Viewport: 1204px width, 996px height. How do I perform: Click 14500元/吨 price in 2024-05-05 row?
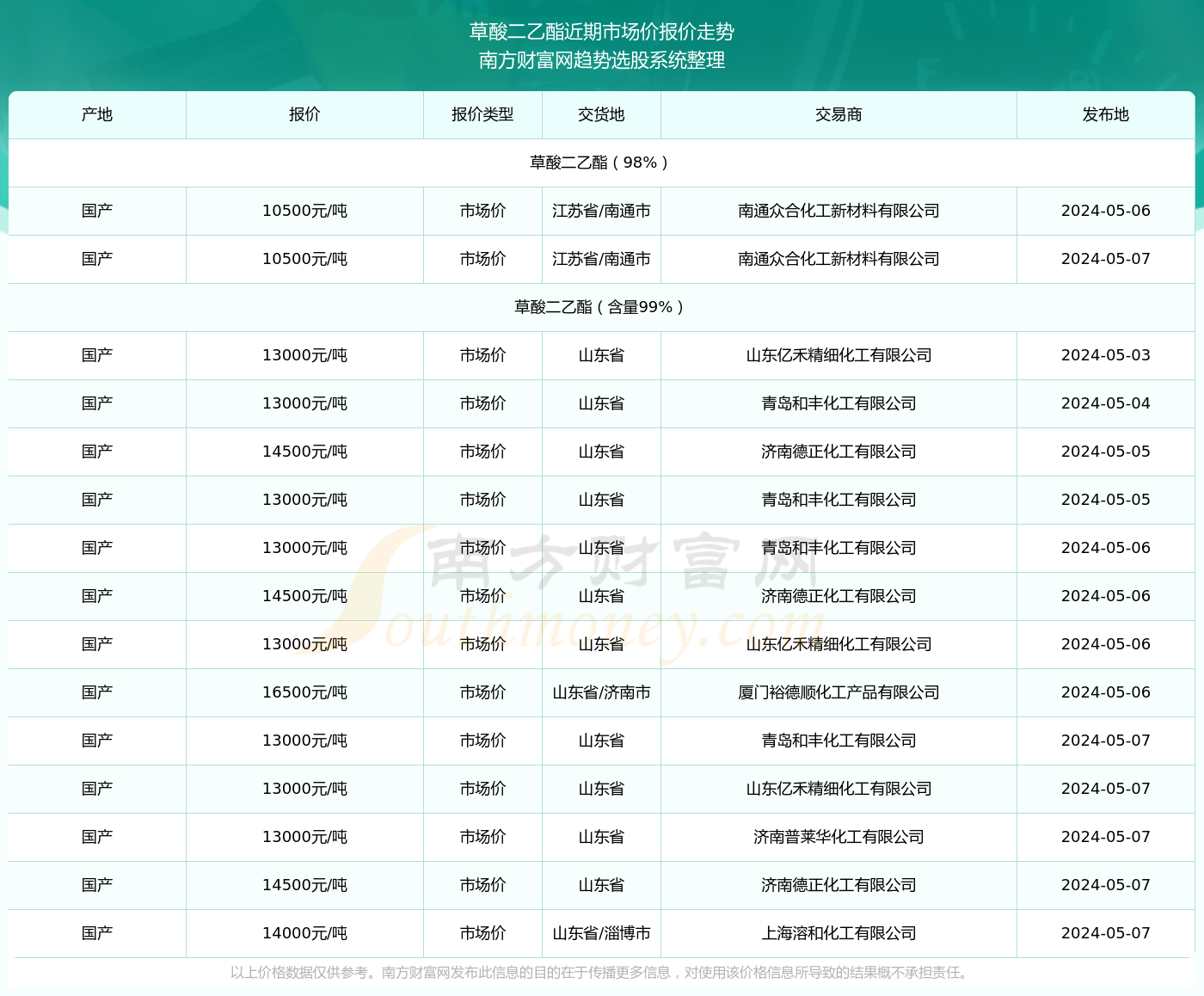point(304,452)
